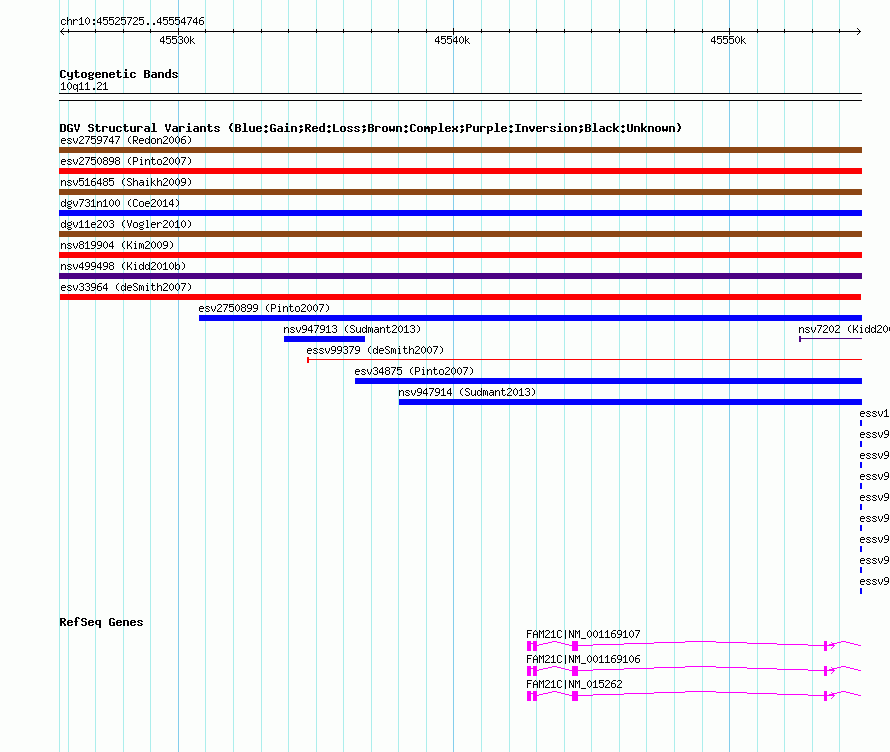The height and width of the screenshot is (752, 890).
Task: Click the nsv819904 (Kim2009) red loss bar
Action: tap(460, 255)
